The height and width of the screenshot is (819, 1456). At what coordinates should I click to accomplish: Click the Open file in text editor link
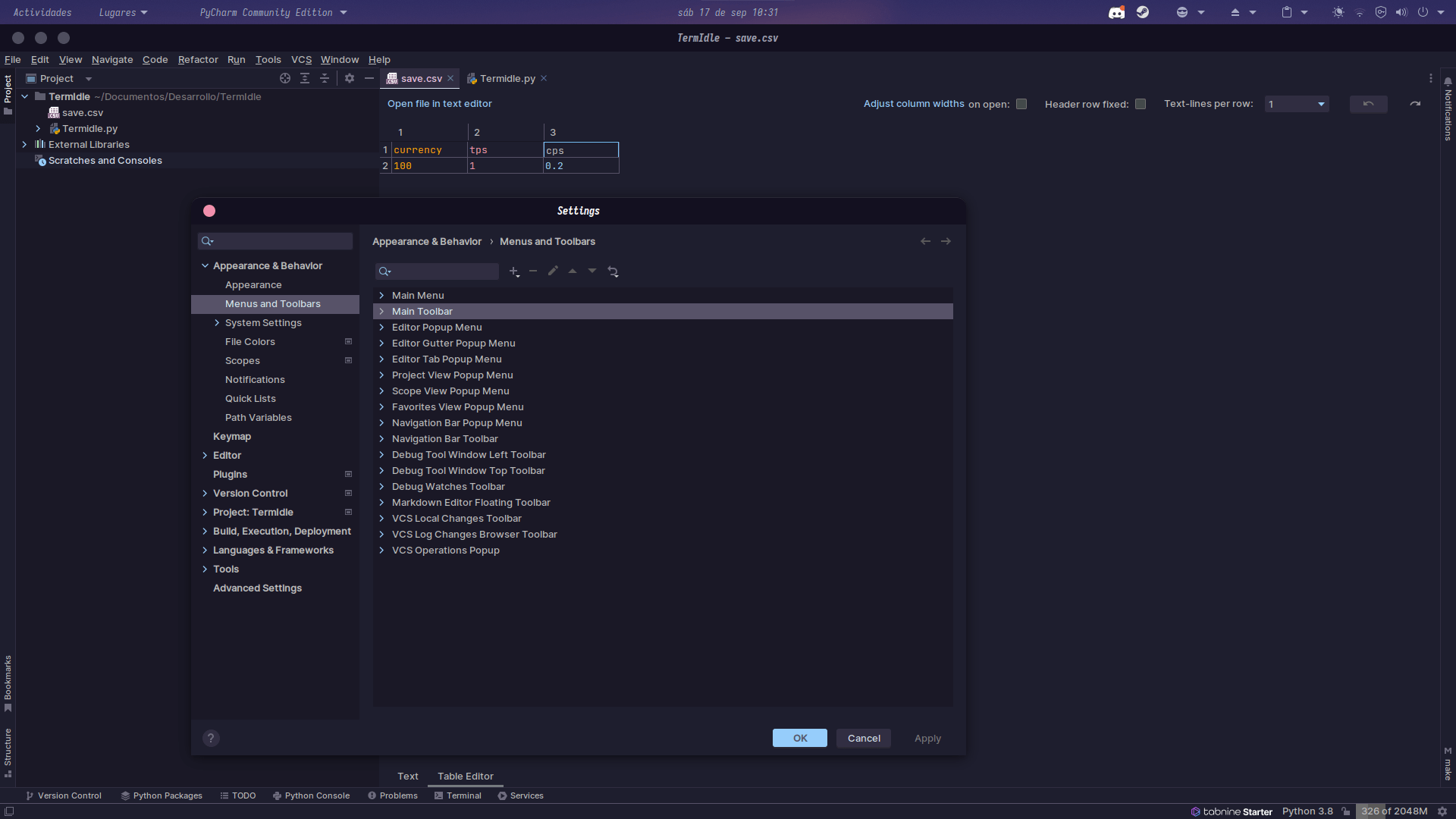pyautogui.click(x=439, y=104)
